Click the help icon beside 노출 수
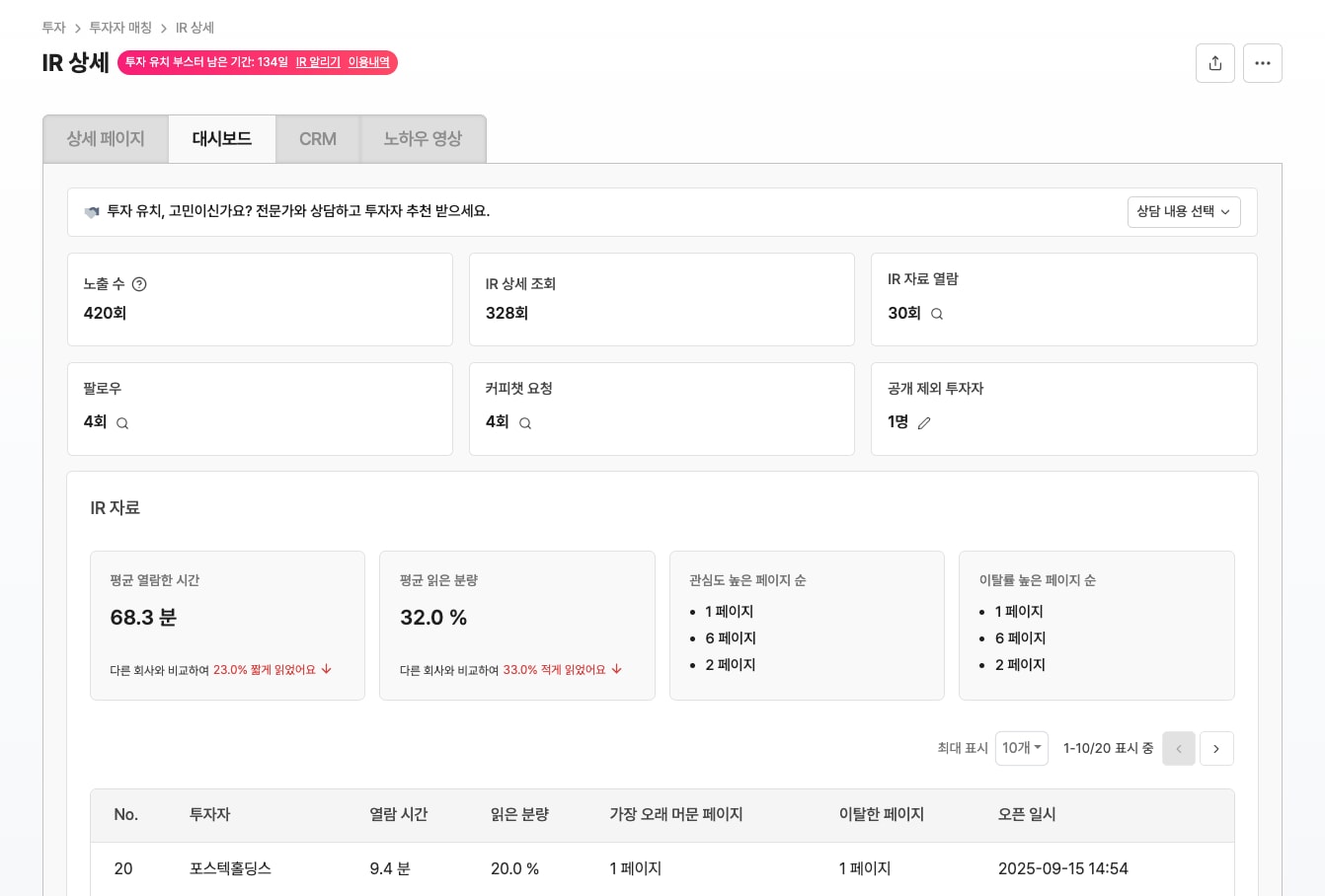 139,284
